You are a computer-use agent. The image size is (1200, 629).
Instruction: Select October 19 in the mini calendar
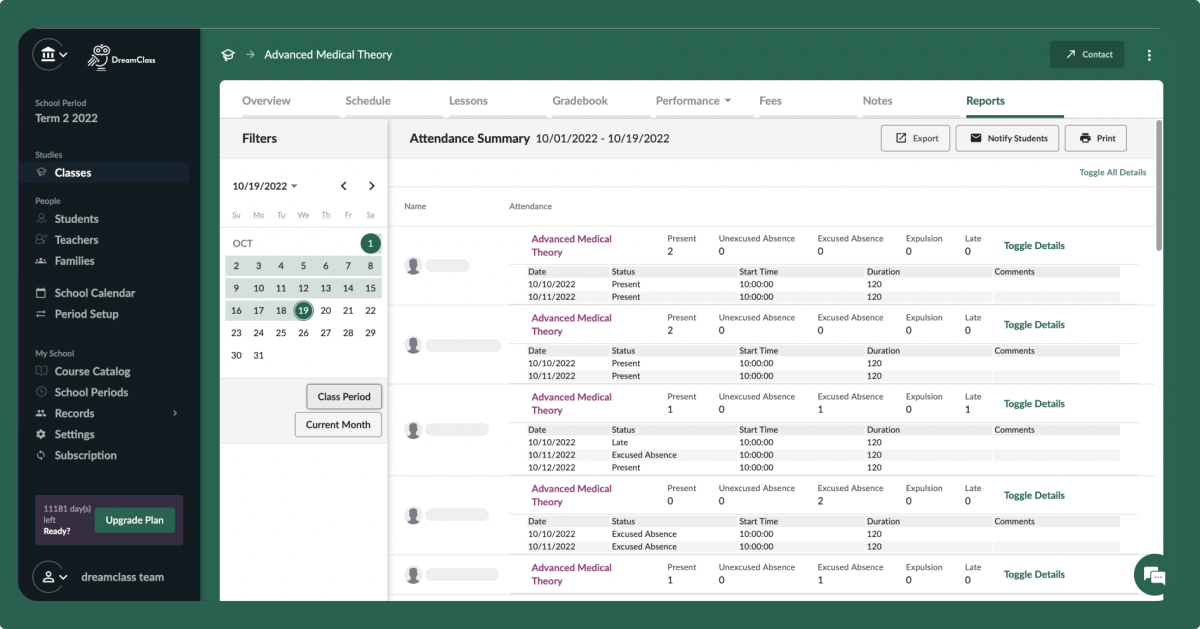(x=304, y=310)
